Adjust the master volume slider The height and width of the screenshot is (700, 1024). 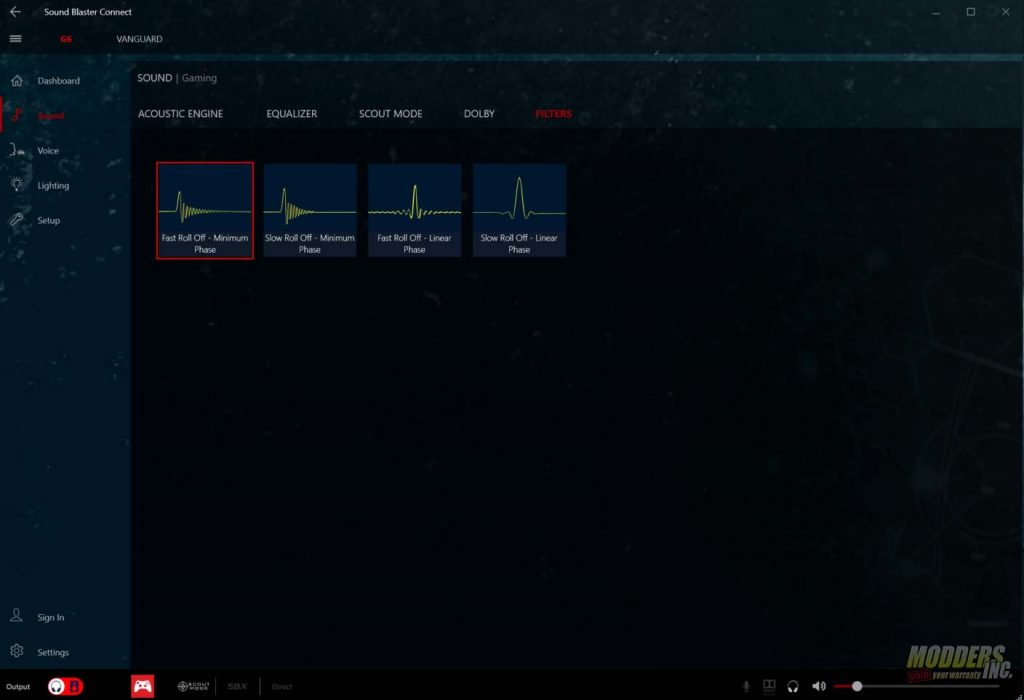coord(916,686)
